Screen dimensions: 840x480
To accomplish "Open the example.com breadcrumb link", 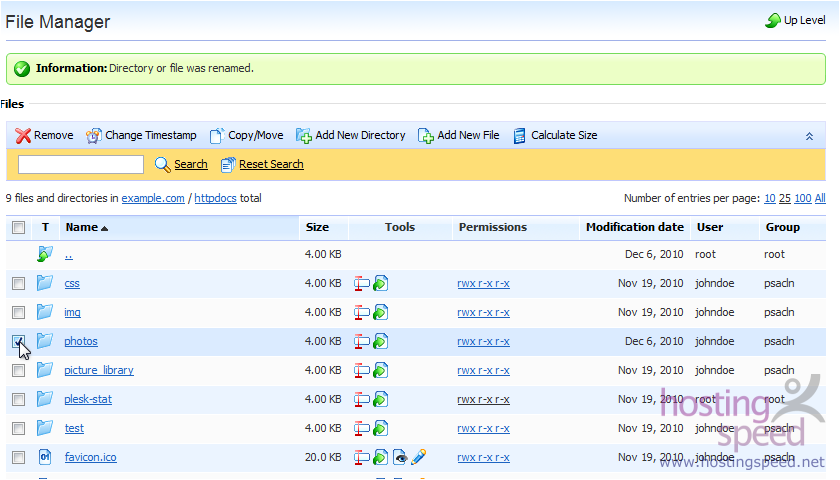I will click(153, 198).
